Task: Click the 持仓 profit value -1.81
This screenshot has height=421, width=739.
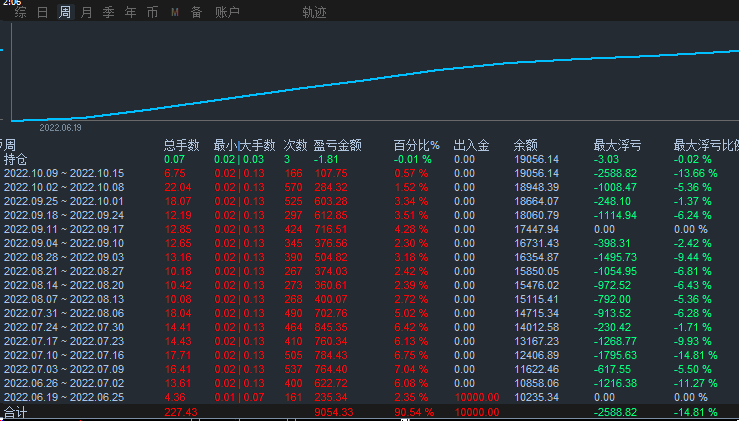Action: (x=326, y=159)
